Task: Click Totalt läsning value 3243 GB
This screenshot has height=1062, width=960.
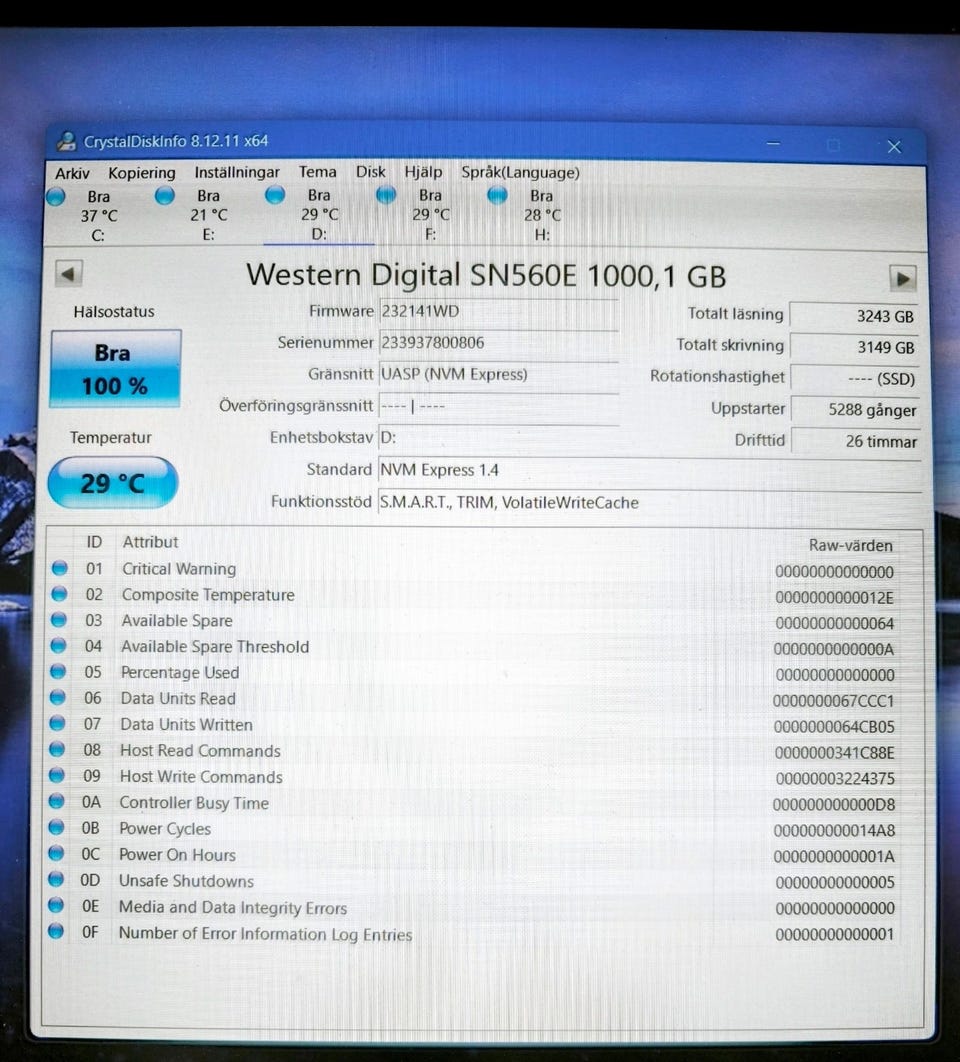Action: (854, 316)
